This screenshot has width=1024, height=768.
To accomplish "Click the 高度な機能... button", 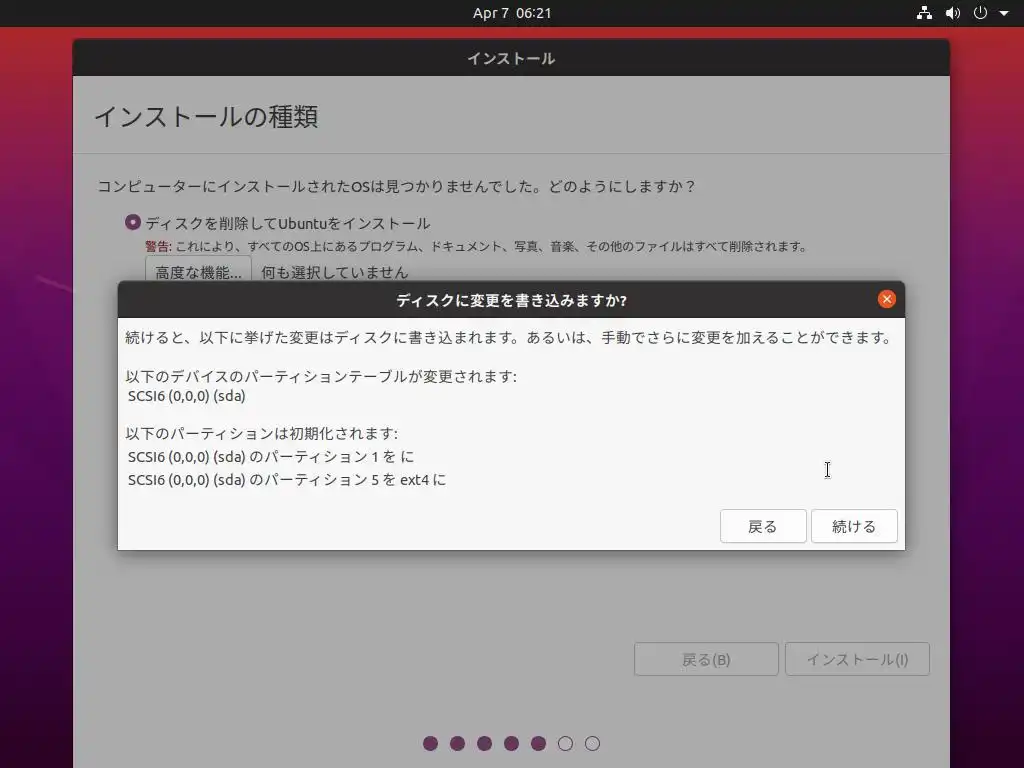I will (199, 270).
